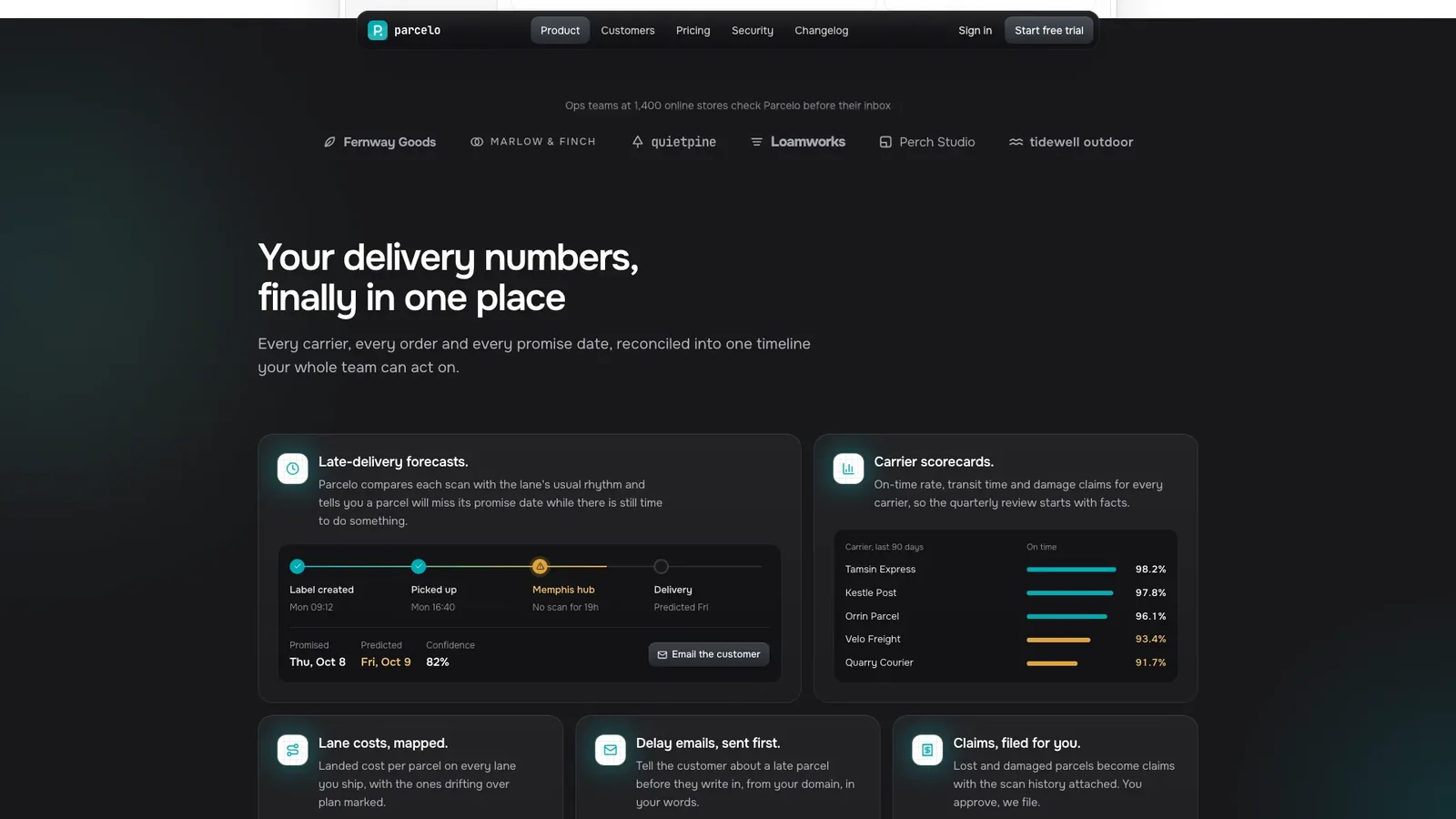Open the Product nav item
The height and width of the screenshot is (819, 1456).
pos(560,30)
